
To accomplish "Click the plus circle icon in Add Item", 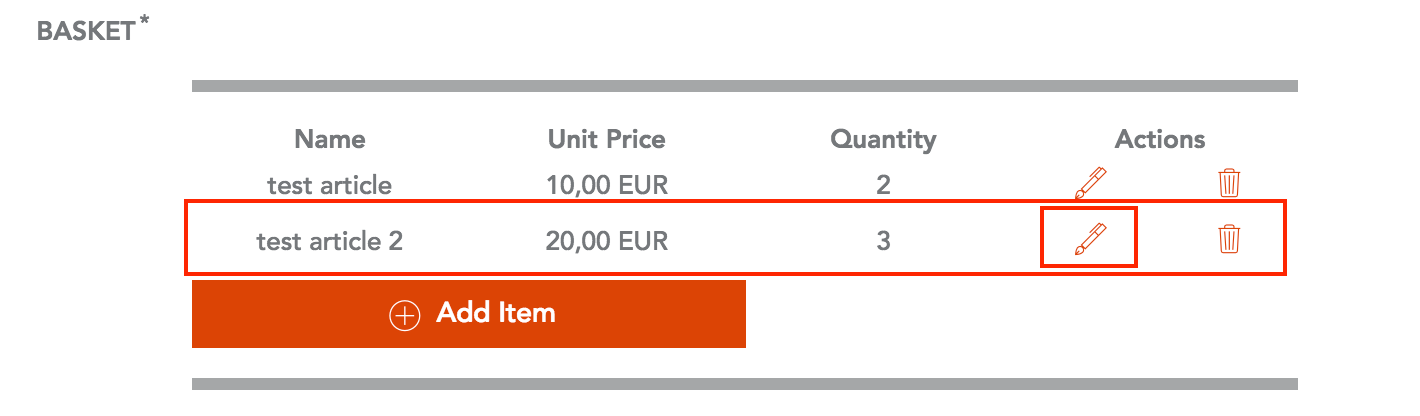I will tap(404, 315).
